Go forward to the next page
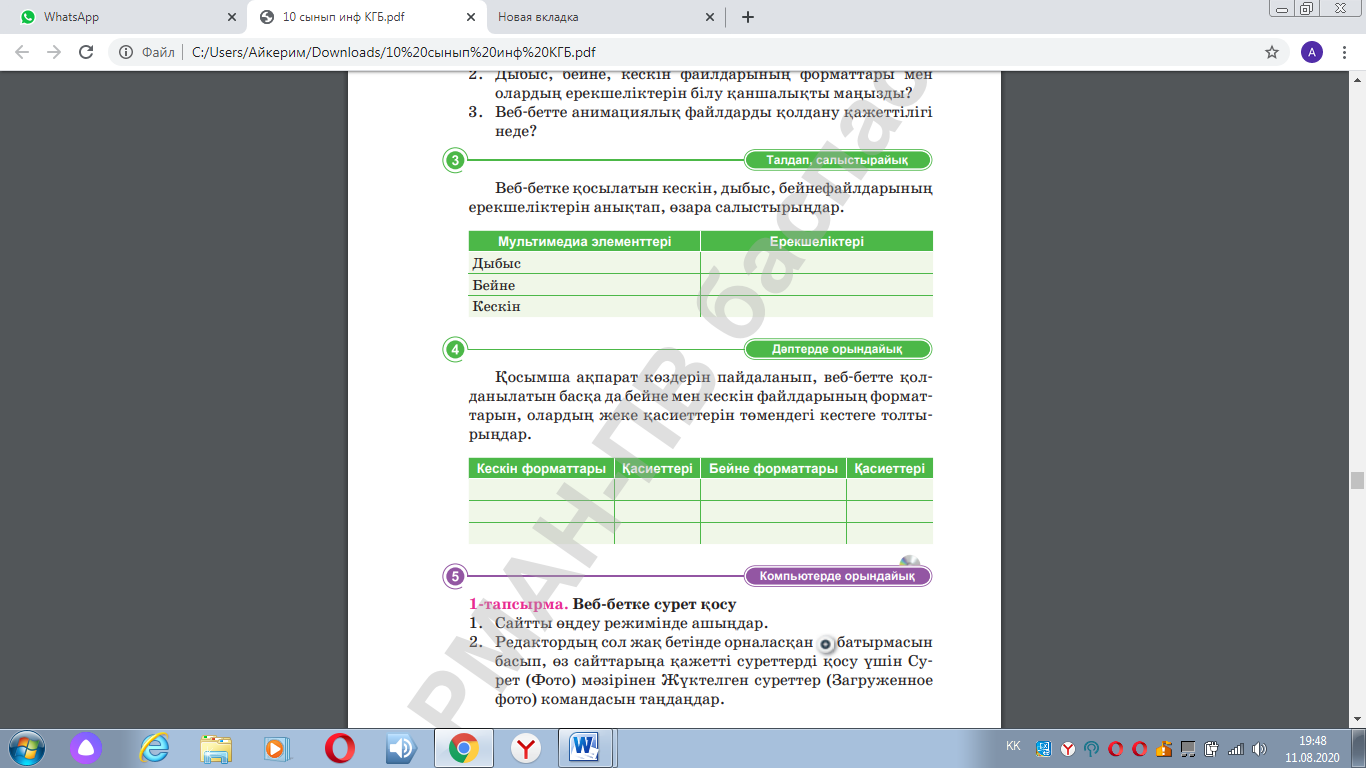 click(54, 52)
